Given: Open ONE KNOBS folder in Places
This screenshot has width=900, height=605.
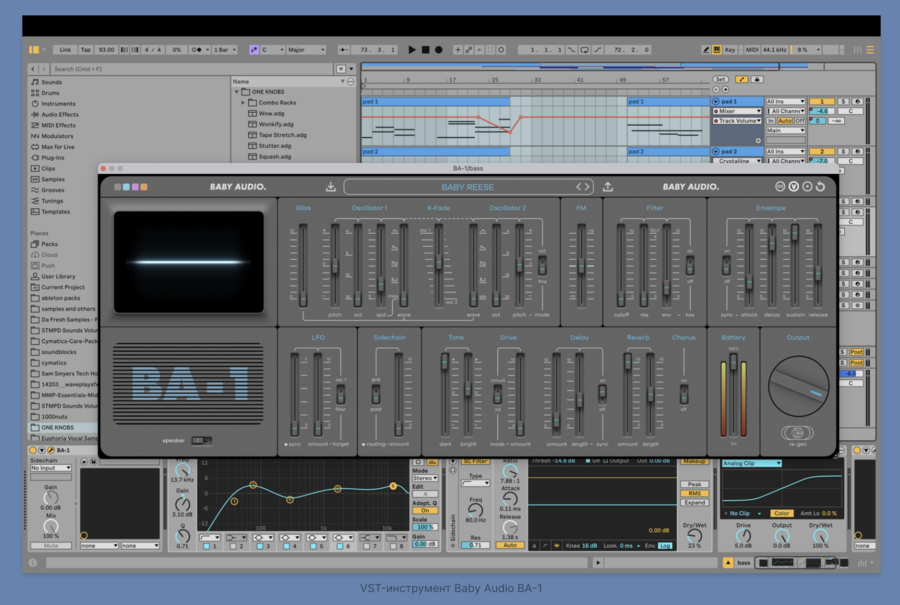Looking at the screenshot, I should [x=60, y=427].
